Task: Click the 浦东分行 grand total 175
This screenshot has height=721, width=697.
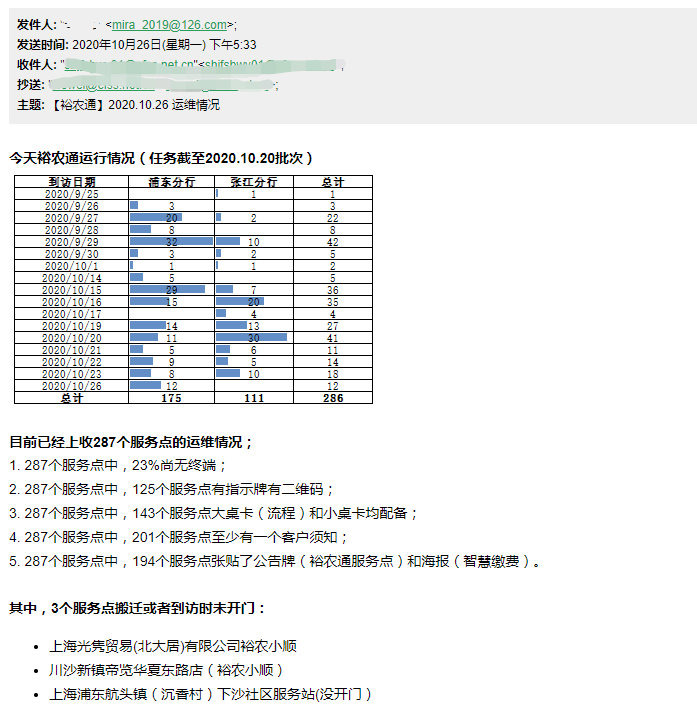Action: 171,398
